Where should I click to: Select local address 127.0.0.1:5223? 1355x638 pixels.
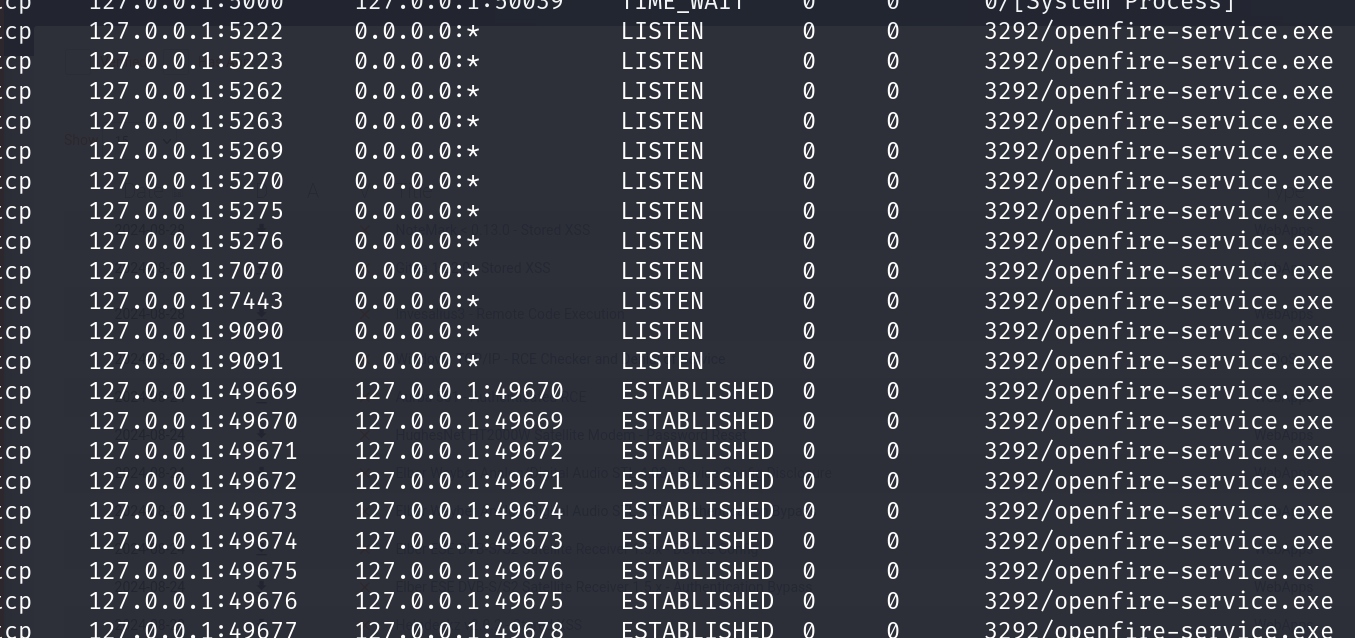186,61
